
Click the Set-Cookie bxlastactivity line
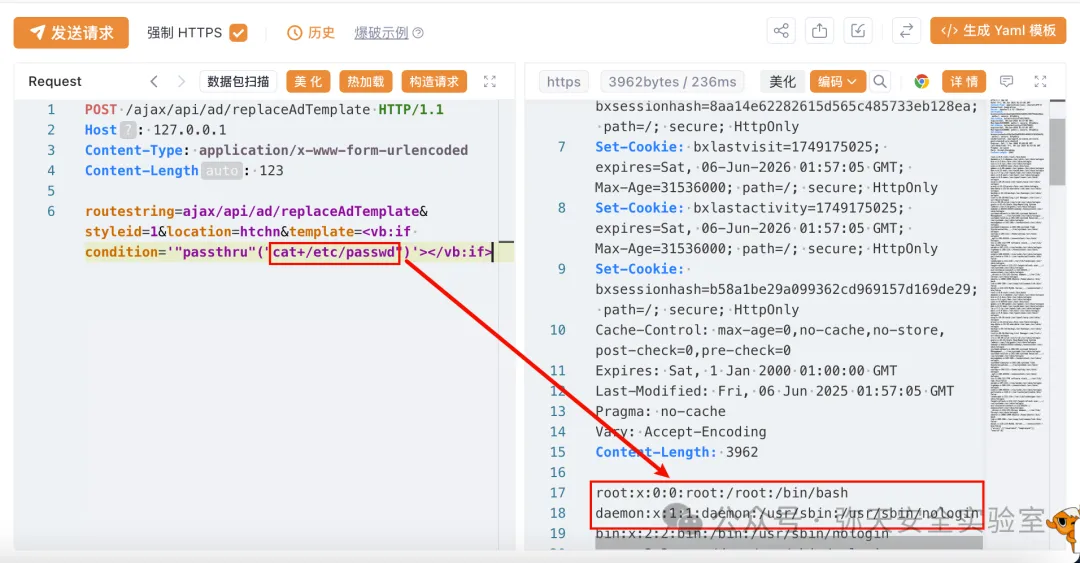[x=767, y=228]
